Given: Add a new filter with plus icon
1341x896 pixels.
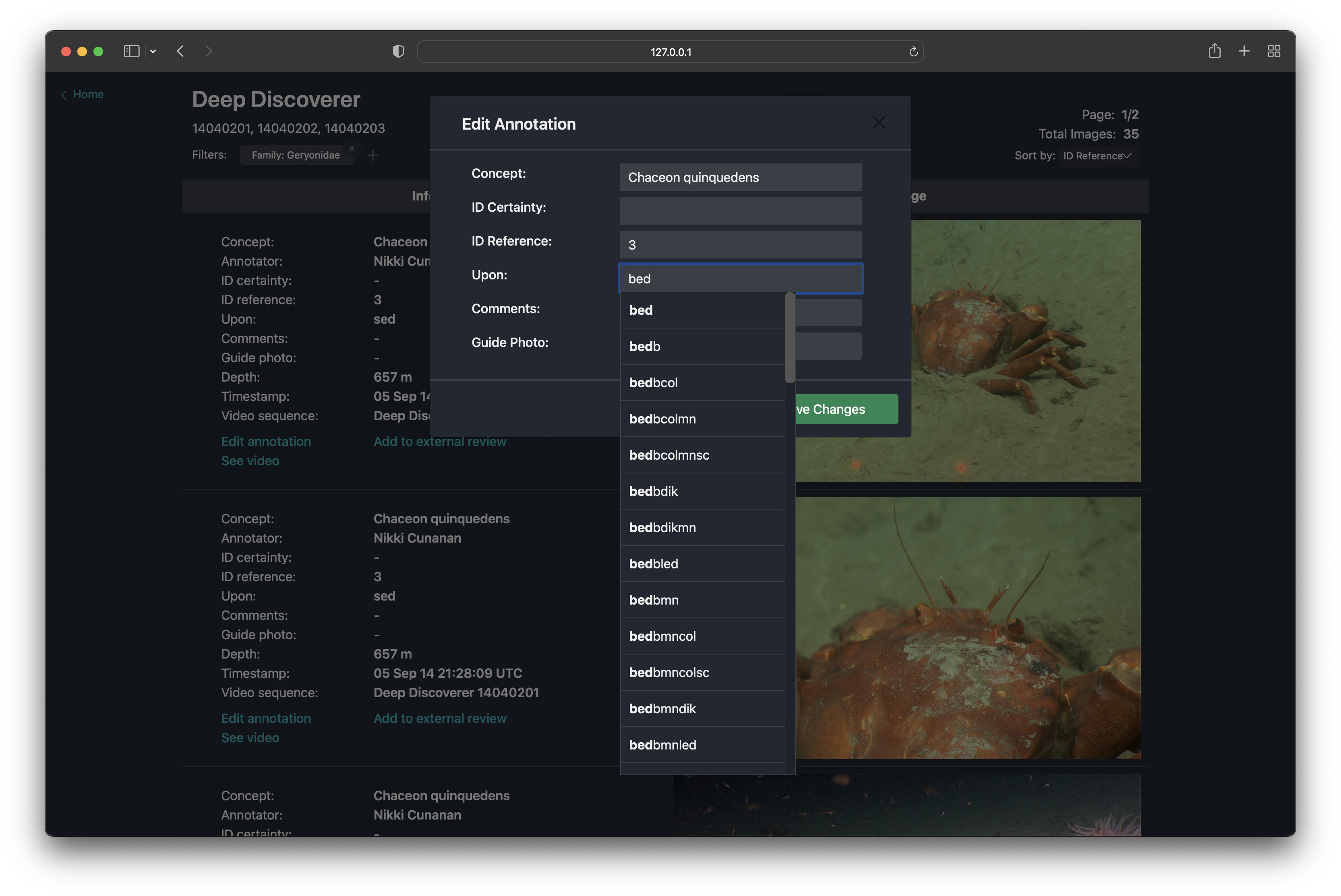Looking at the screenshot, I should pyautogui.click(x=372, y=155).
